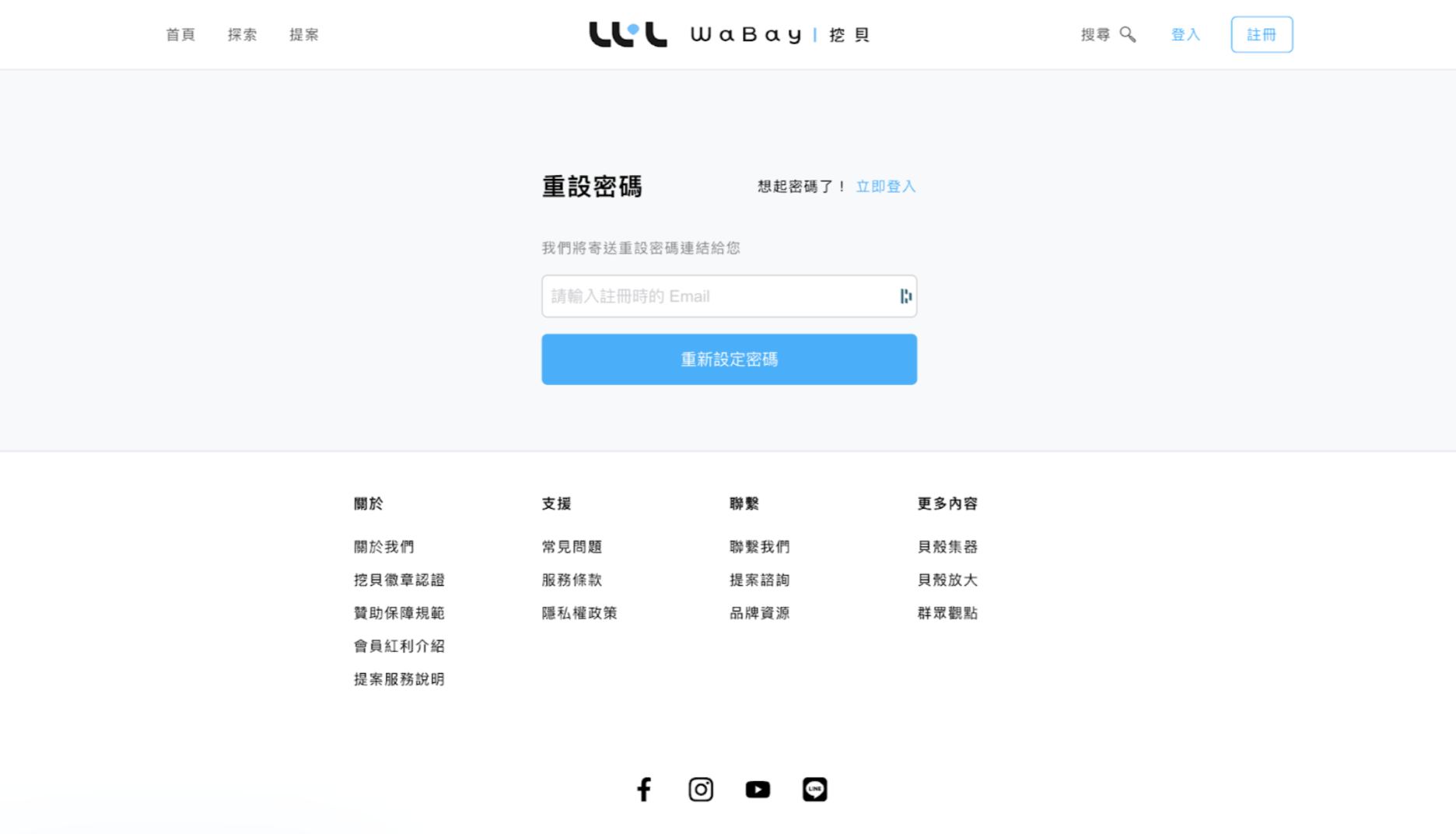Open the LINE social icon

click(x=814, y=789)
